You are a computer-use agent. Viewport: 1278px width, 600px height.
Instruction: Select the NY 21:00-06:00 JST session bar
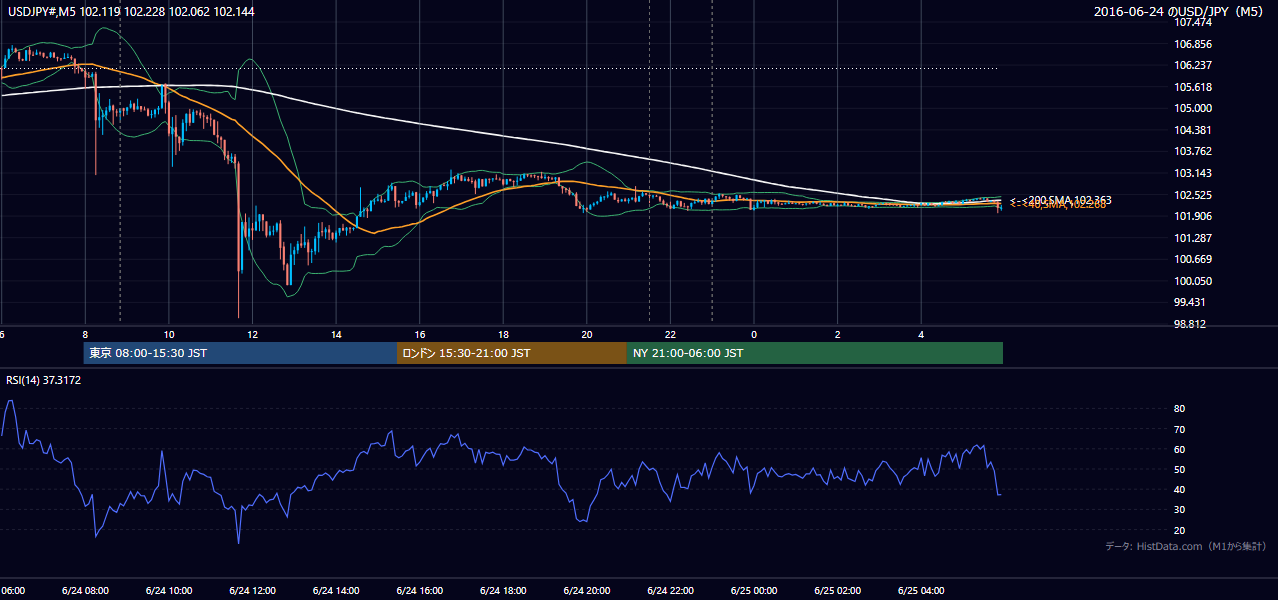pos(815,353)
